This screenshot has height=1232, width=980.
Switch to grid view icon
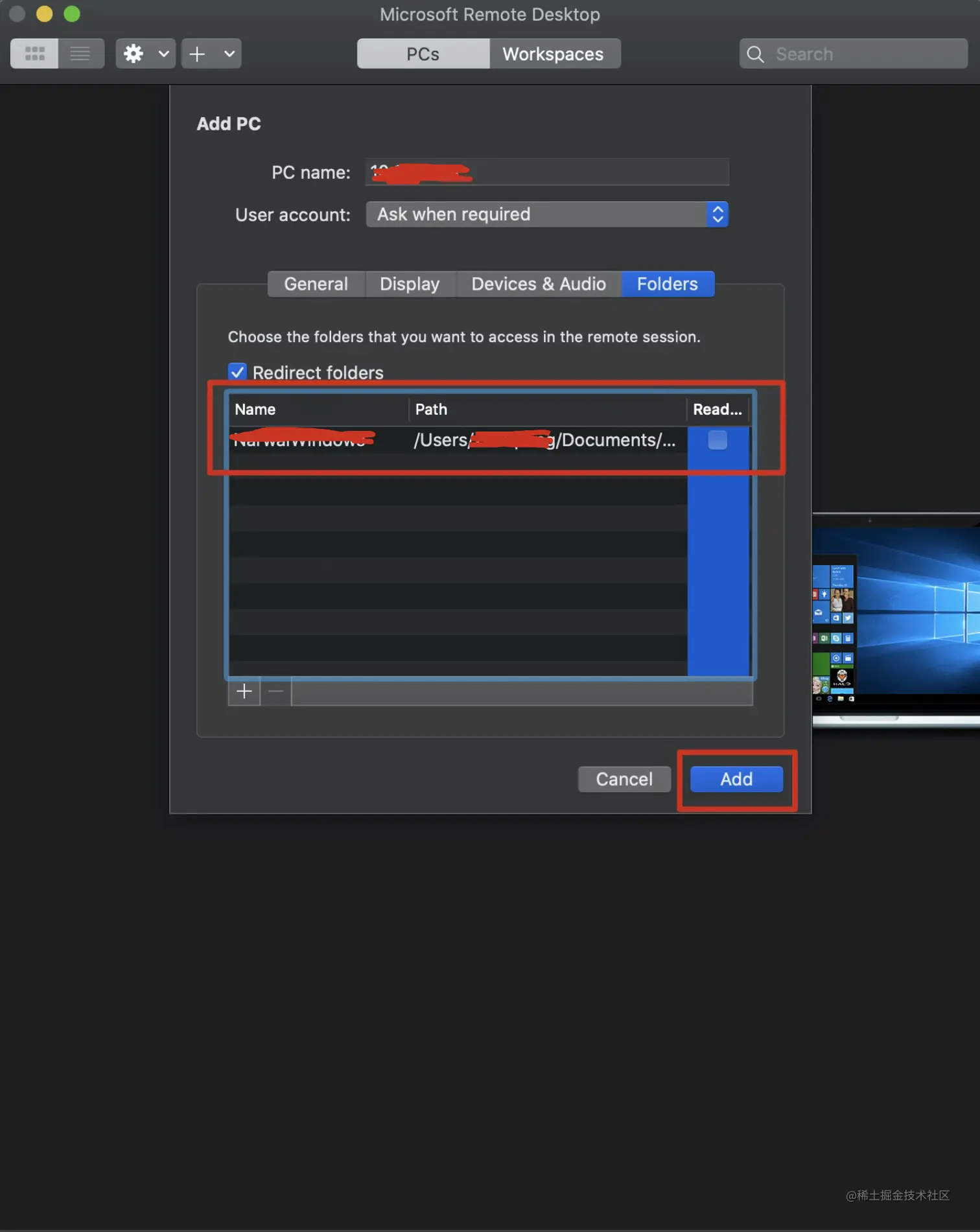pyautogui.click(x=34, y=53)
